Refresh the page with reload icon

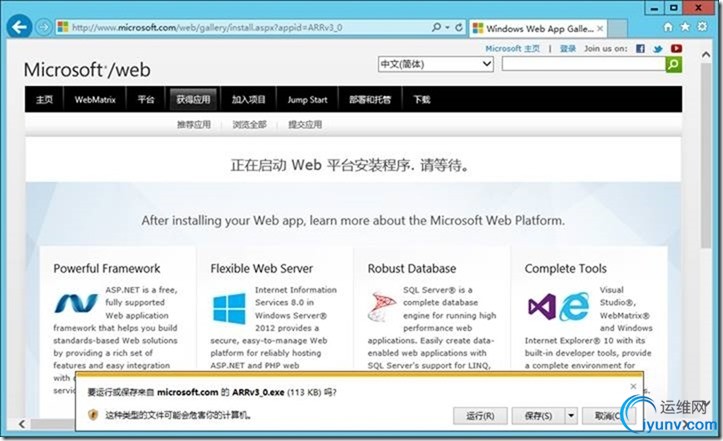[x=459, y=27]
